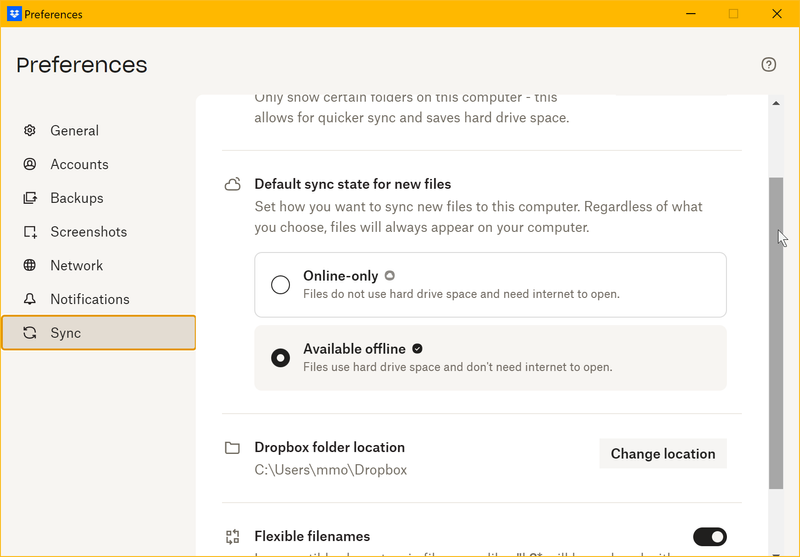Open help with the question mark icon
800x557 pixels.
(x=768, y=65)
